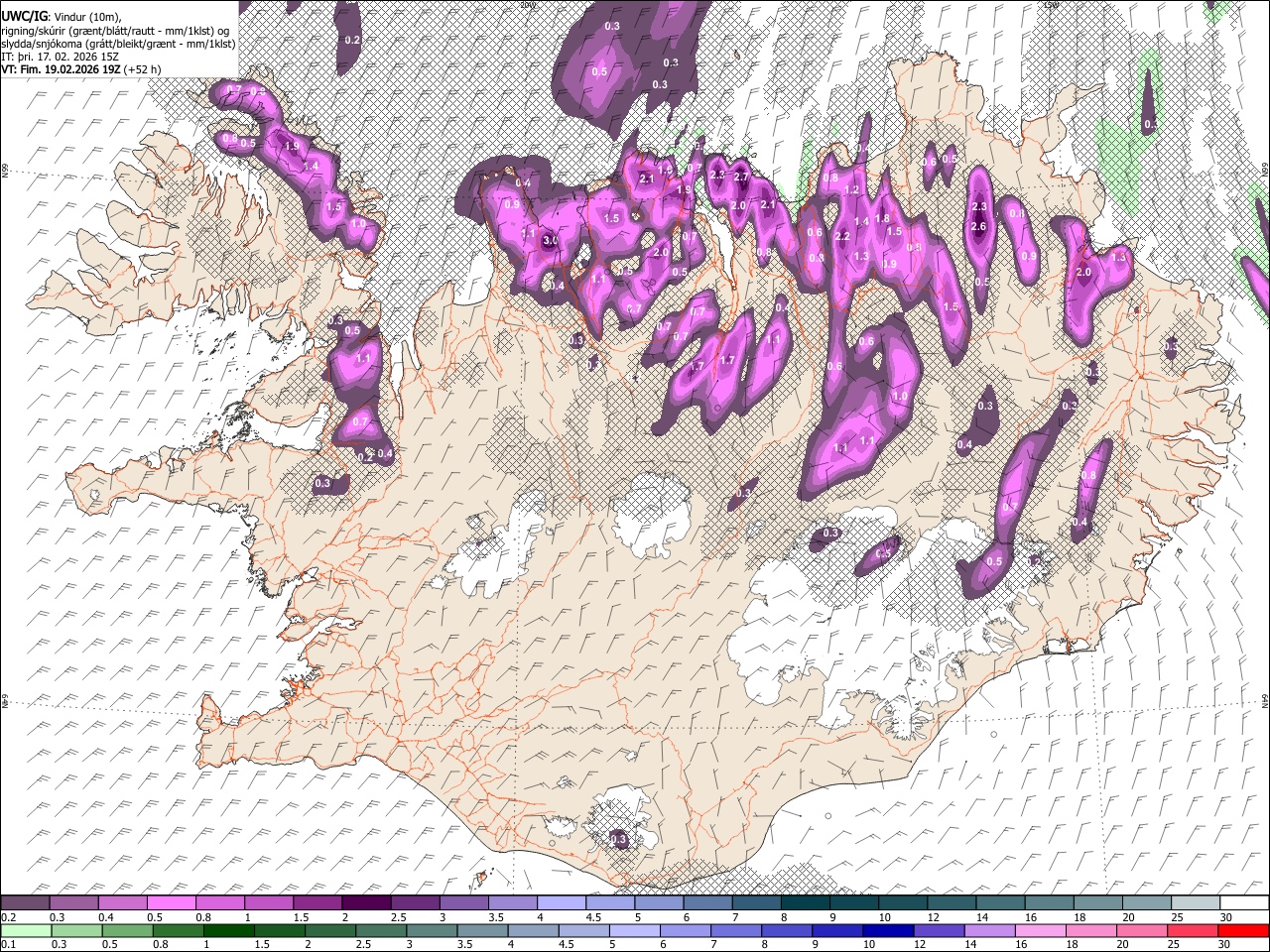This screenshot has height=952, width=1270.
Task: Pick top legend dark swatch between 2 and 2.5
Action: coord(366,902)
